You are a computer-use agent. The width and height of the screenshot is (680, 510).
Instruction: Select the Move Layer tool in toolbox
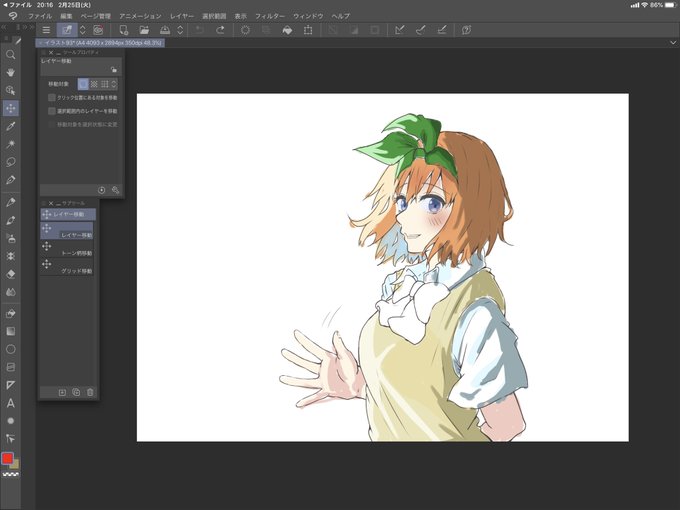tap(11, 108)
